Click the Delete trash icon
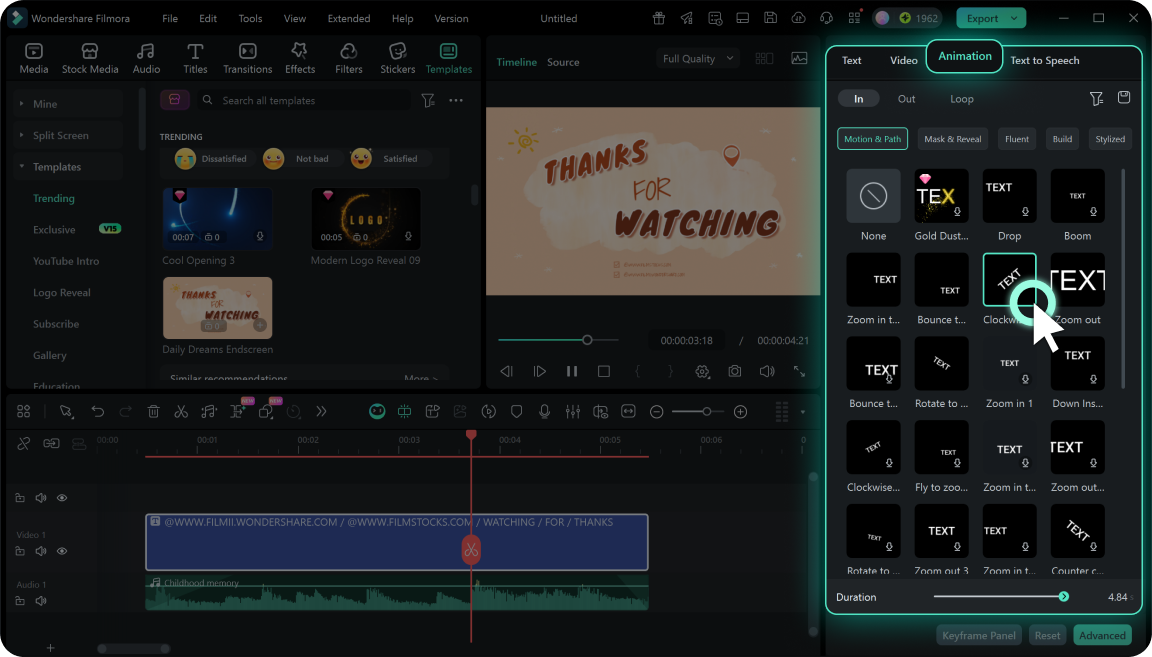 [154, 412]
